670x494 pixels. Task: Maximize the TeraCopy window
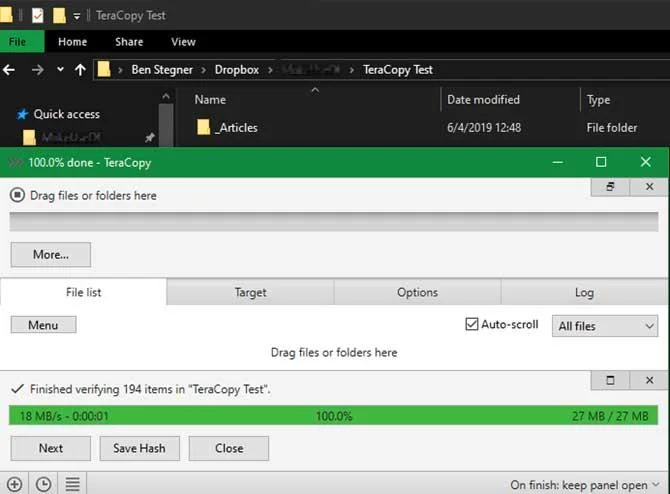pos(601,162)
